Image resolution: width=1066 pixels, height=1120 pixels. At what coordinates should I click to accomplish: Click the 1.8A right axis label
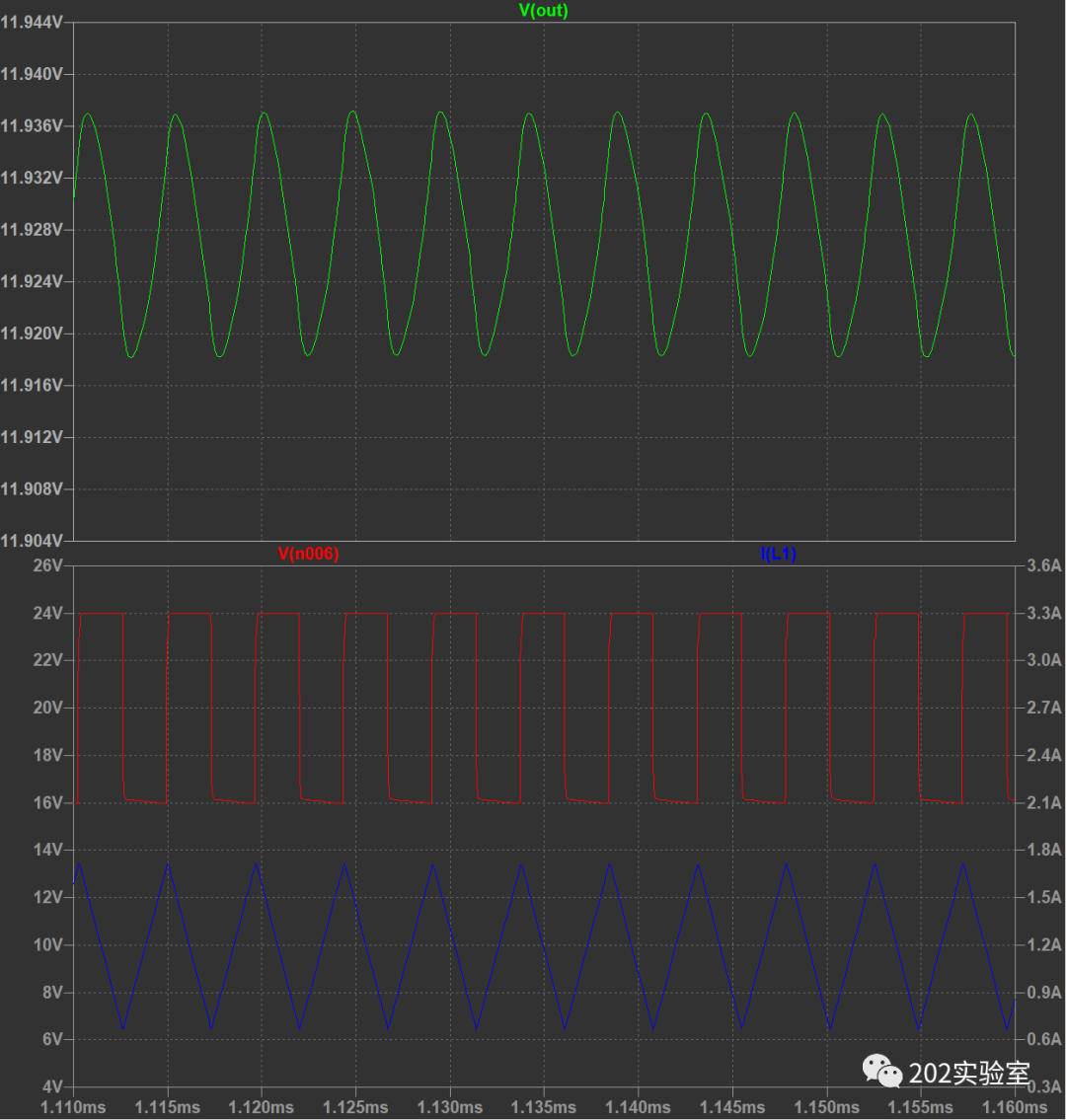[x=1044, y=850]
